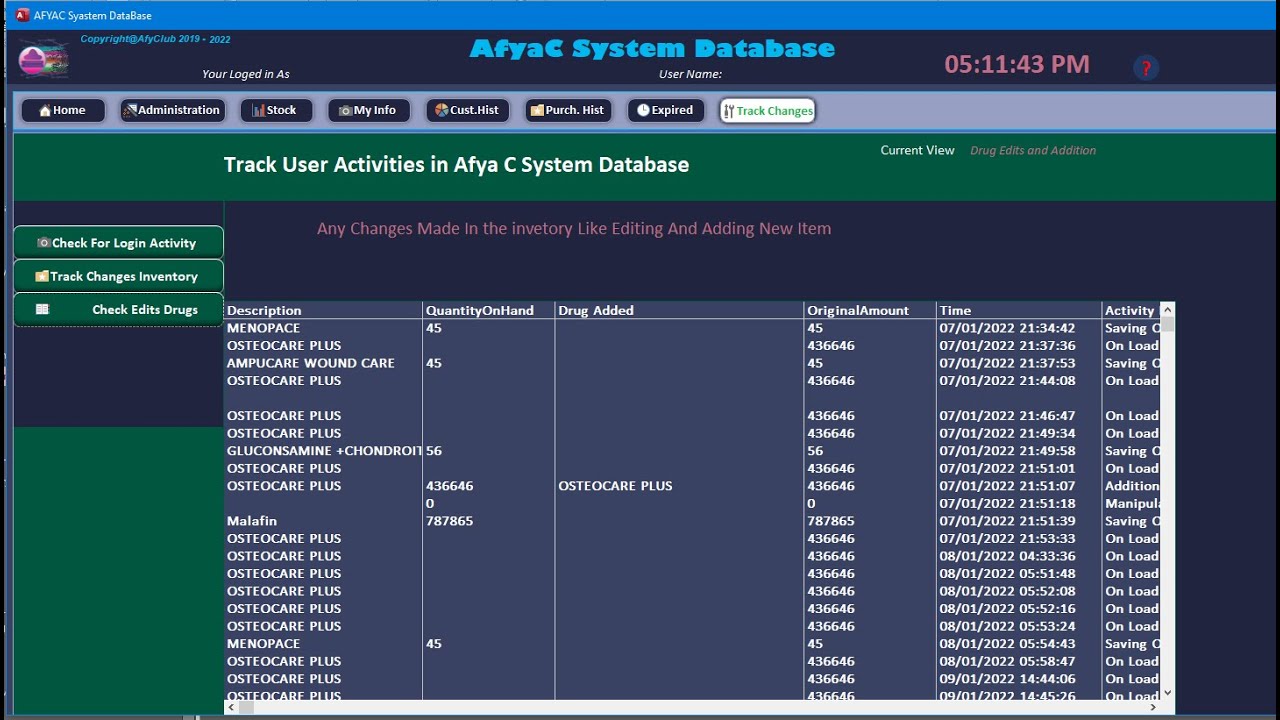The image size is (1280, 720).
Task: Click OSTEOCARE PLUS in Drug Added column
Action: pos(679,486)
